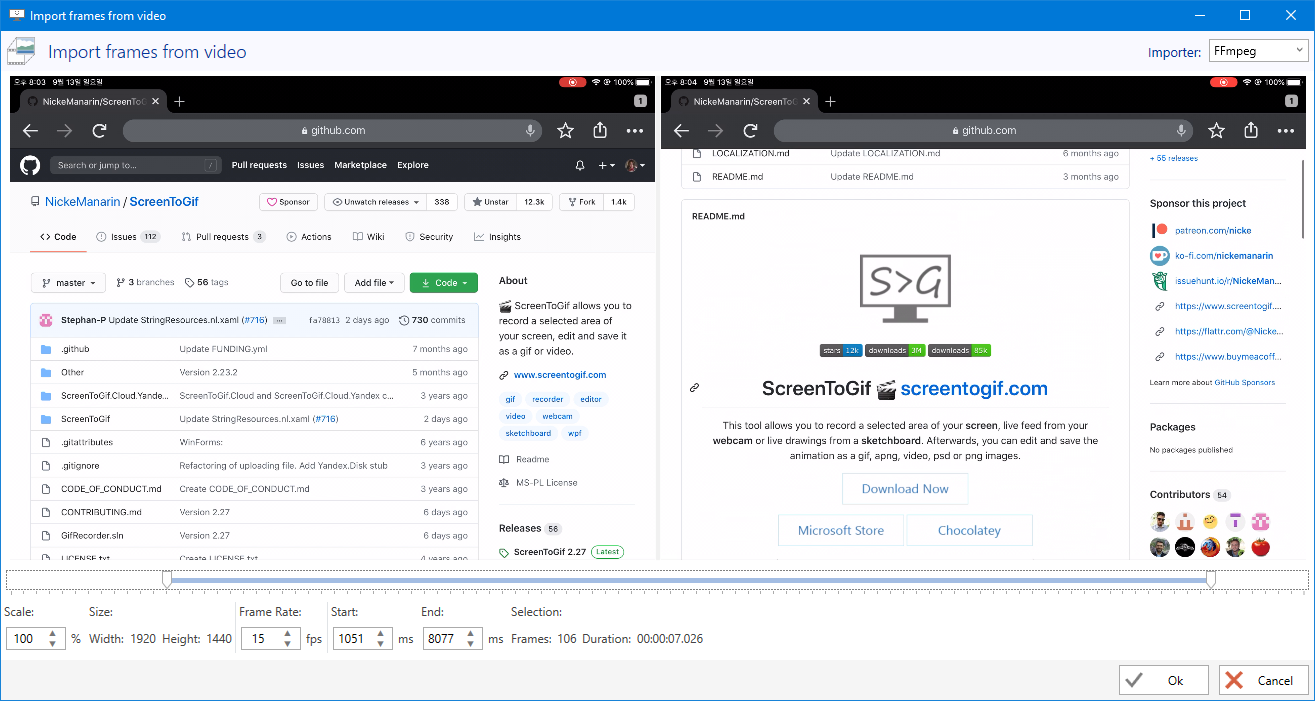Click the Scale value field showing 100

(25, 638)
